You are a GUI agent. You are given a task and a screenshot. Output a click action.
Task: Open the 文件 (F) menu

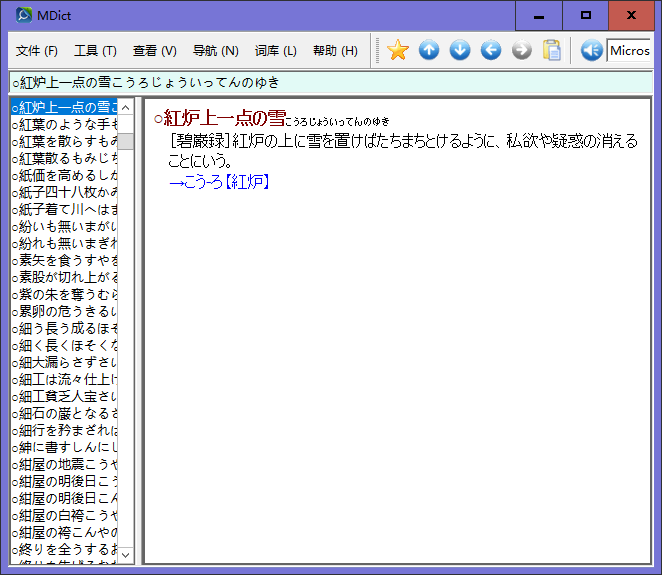[37, 51]
